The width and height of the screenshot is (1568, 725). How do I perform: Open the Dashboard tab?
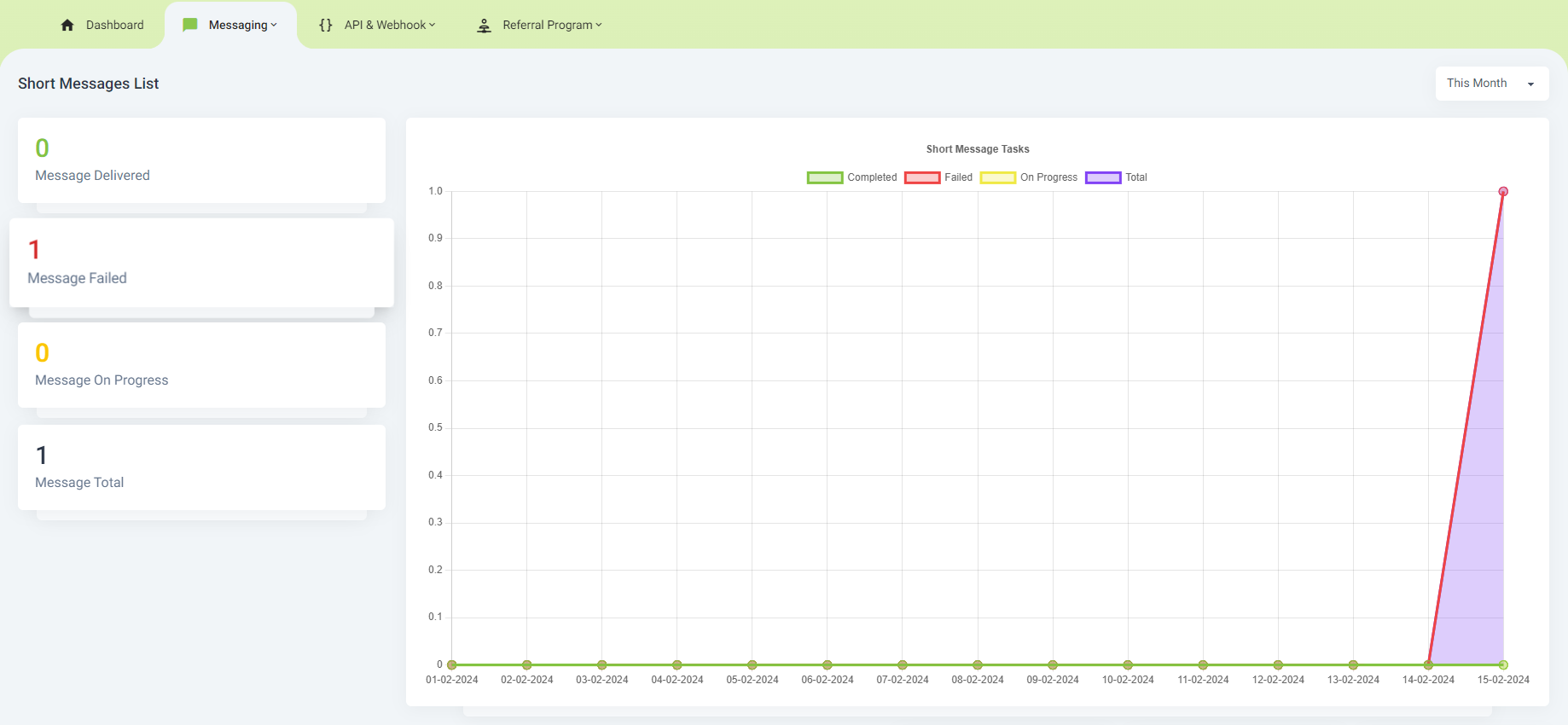102,25
